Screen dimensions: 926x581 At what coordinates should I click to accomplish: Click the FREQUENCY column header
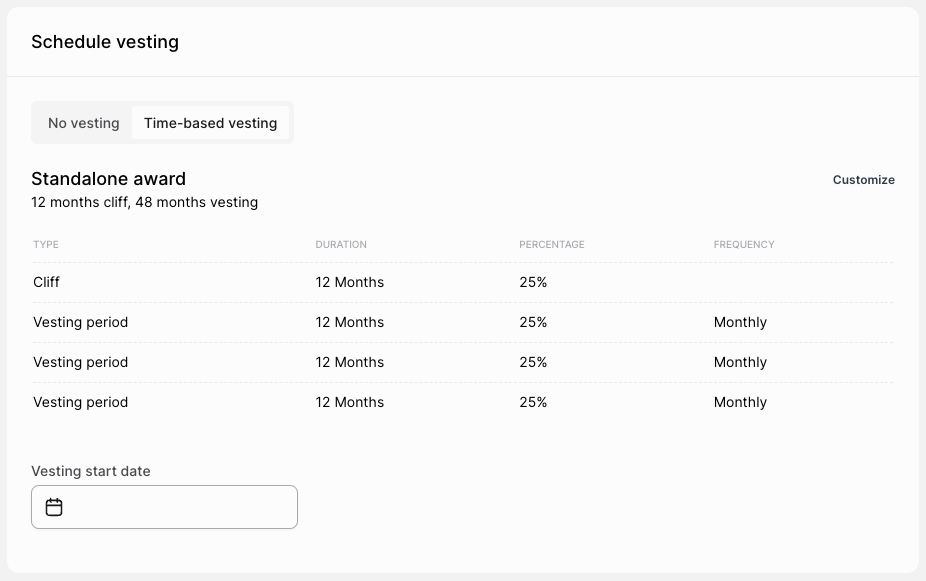(x=744, y=244)
